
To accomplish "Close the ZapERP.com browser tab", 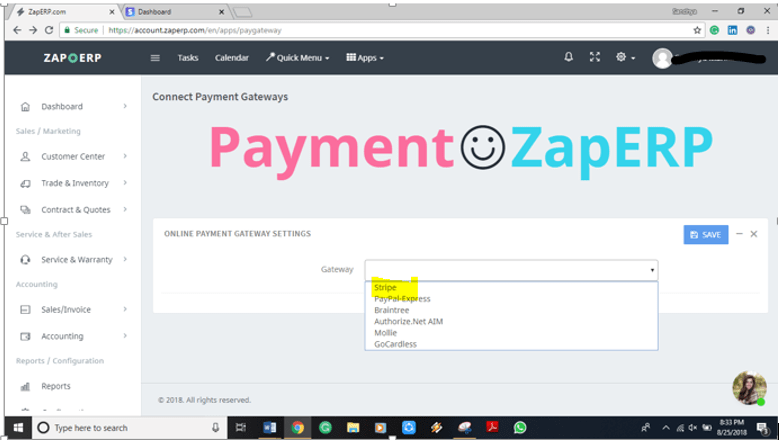I will click(111, 11).
